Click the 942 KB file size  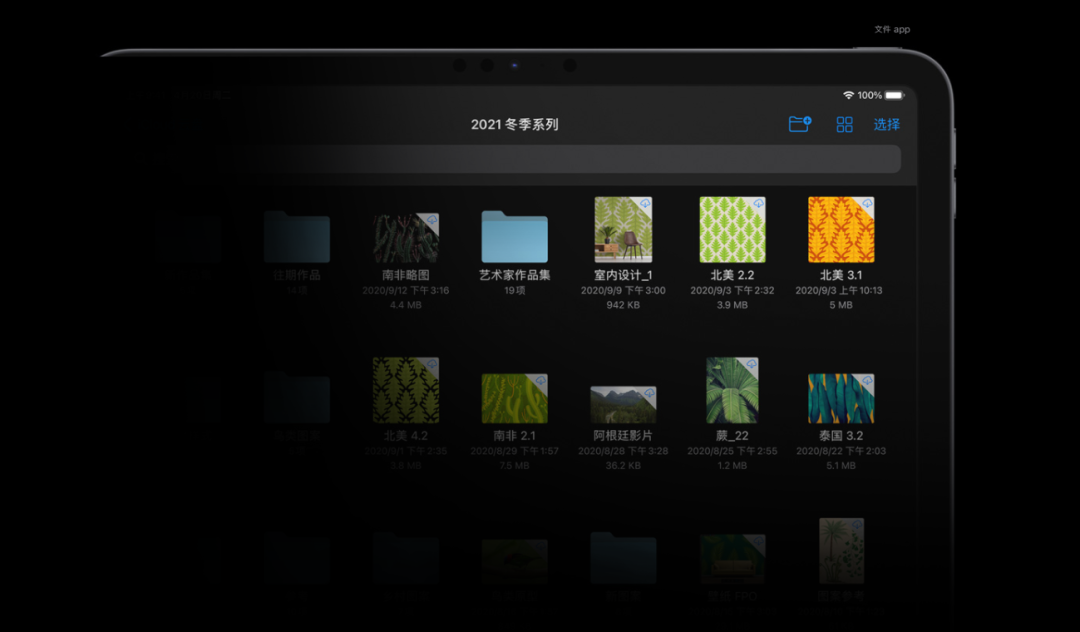623,305
